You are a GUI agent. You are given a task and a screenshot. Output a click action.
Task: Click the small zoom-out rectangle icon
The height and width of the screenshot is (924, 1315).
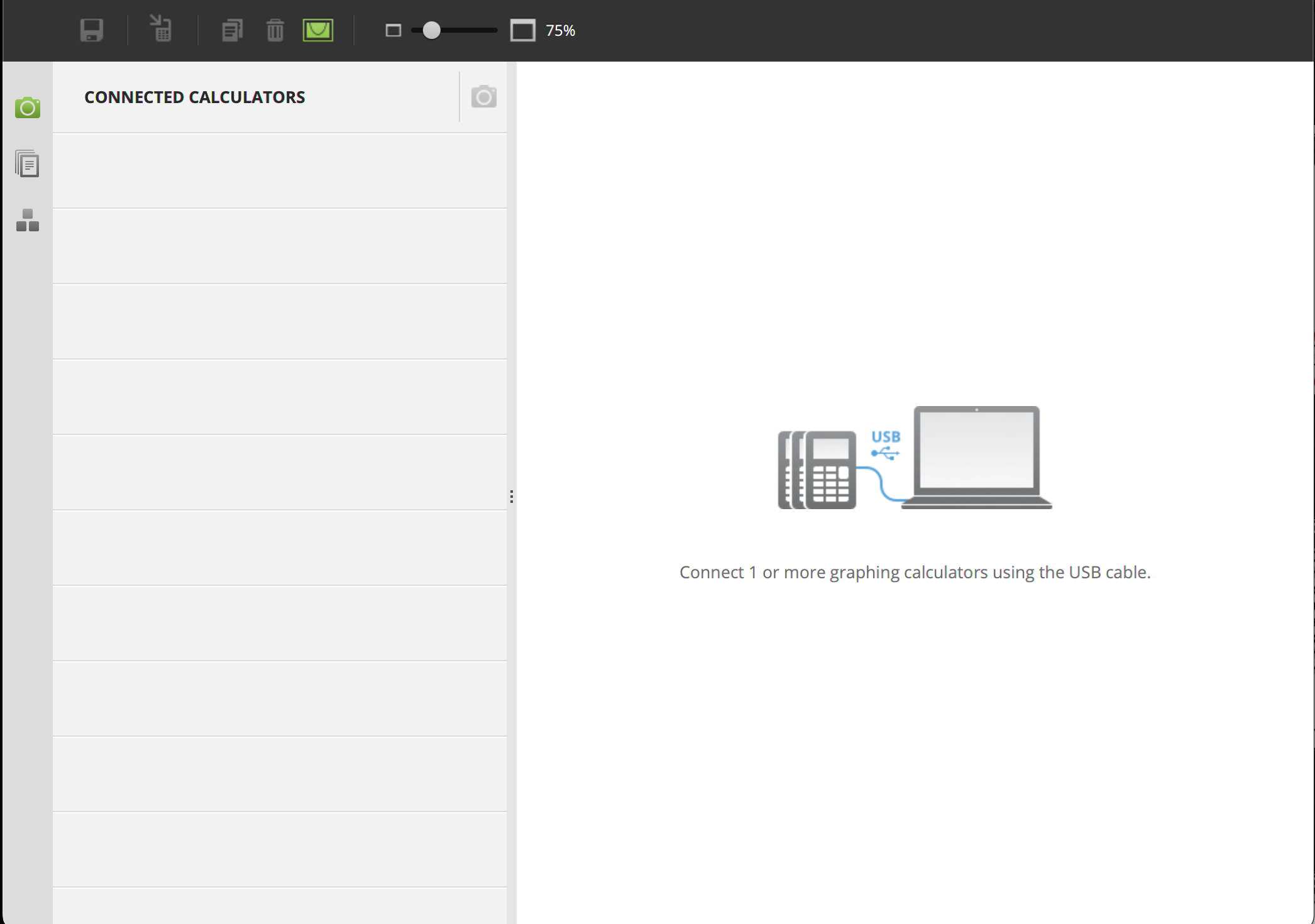pos(393,30)
